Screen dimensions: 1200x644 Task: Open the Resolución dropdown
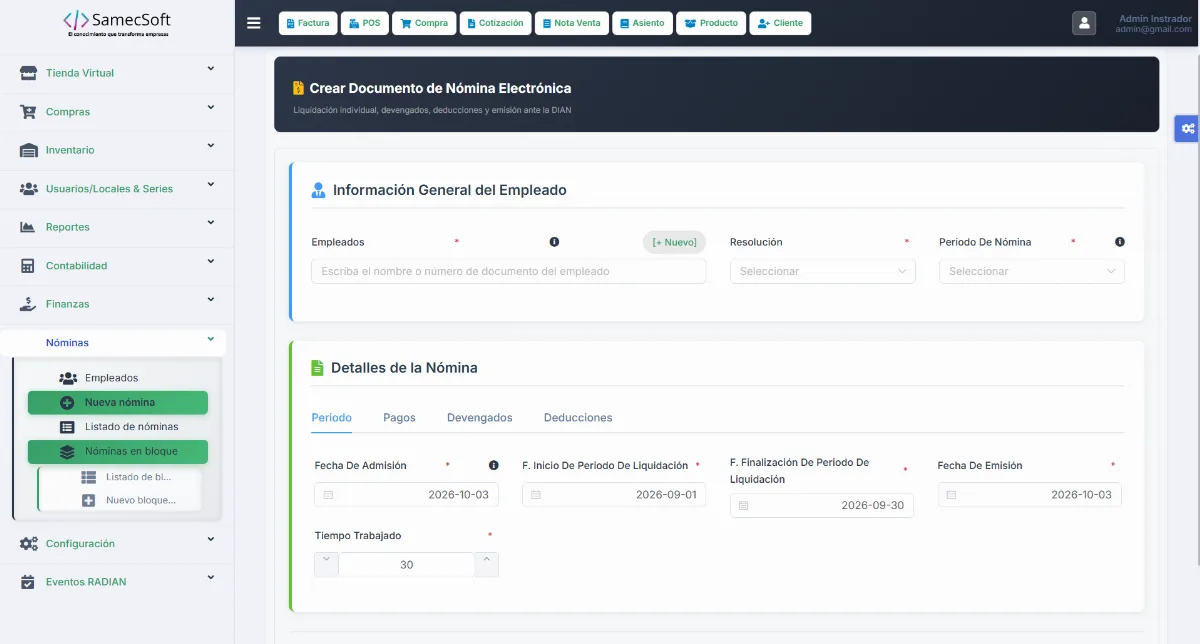[x=822, y=271]
